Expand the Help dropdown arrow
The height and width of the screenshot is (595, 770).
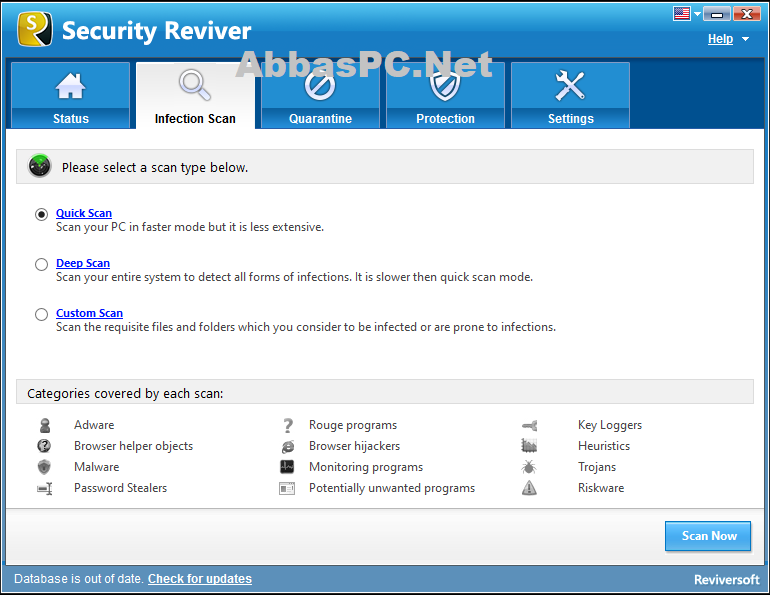pos(745,39)
